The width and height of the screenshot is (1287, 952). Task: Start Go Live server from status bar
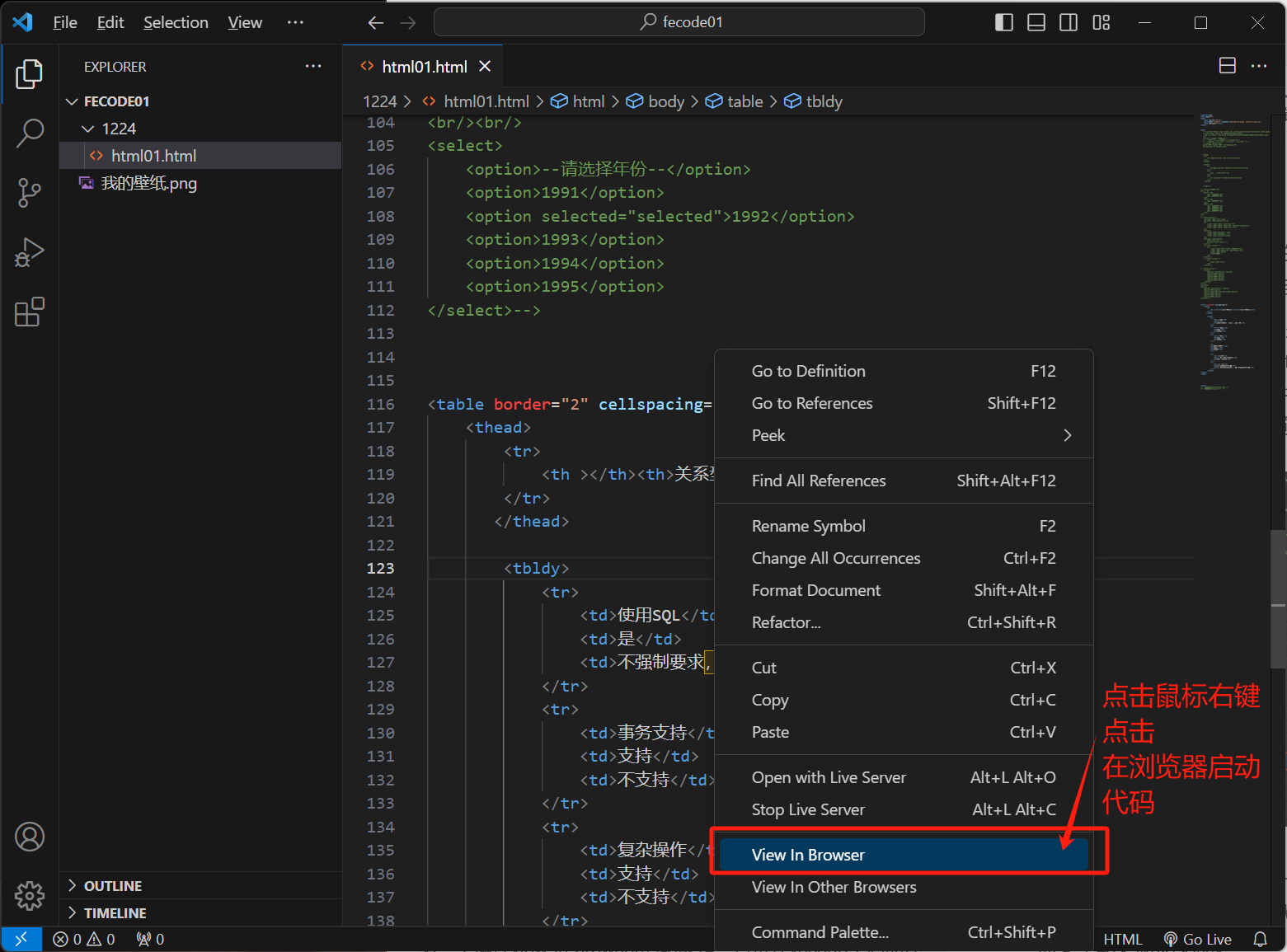1197,939
